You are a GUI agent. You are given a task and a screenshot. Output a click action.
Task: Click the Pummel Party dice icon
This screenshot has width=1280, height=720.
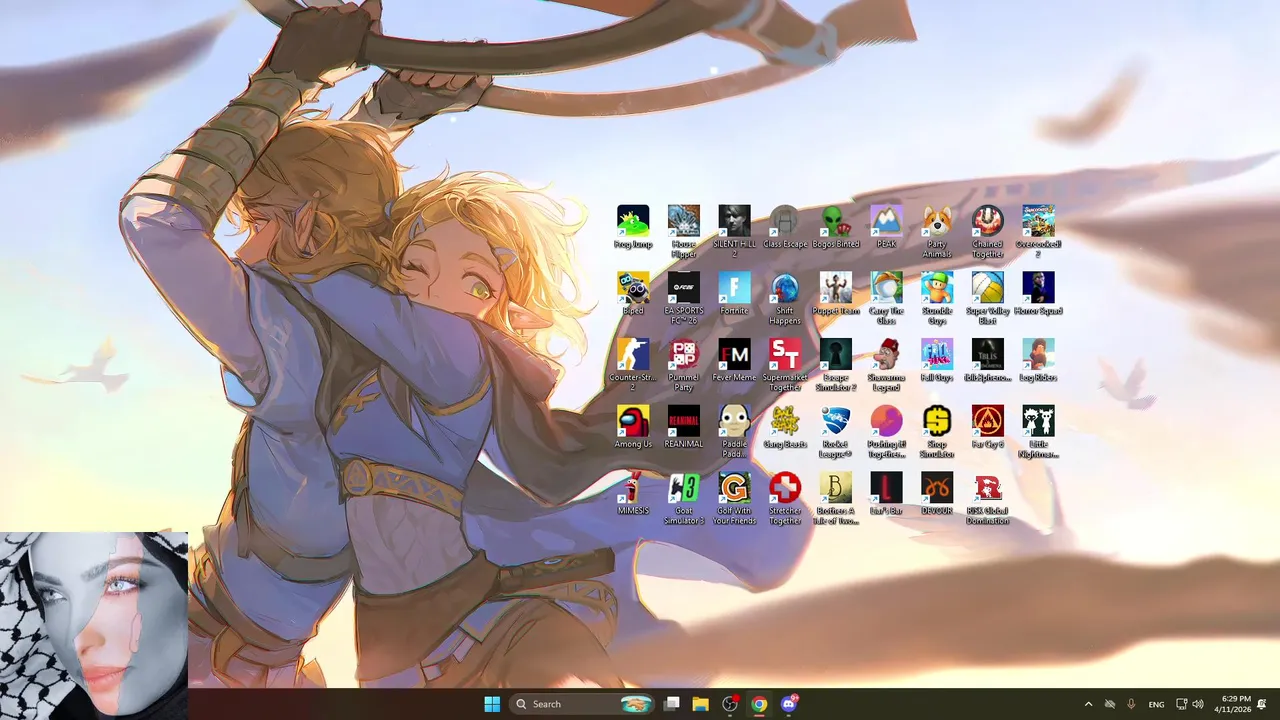(684, 365)
